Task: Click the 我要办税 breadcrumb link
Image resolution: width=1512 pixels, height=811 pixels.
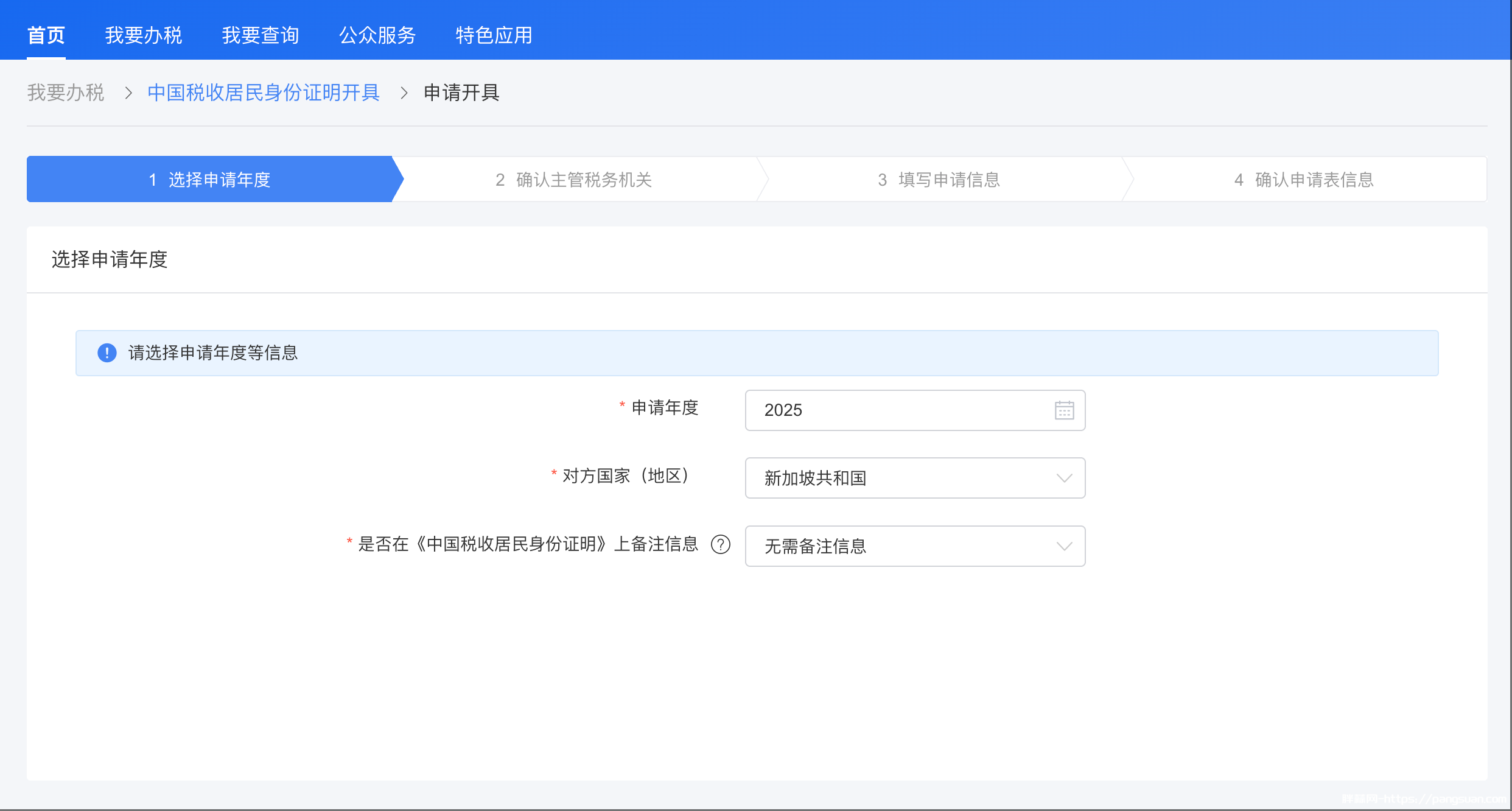Action: [66, 93]
